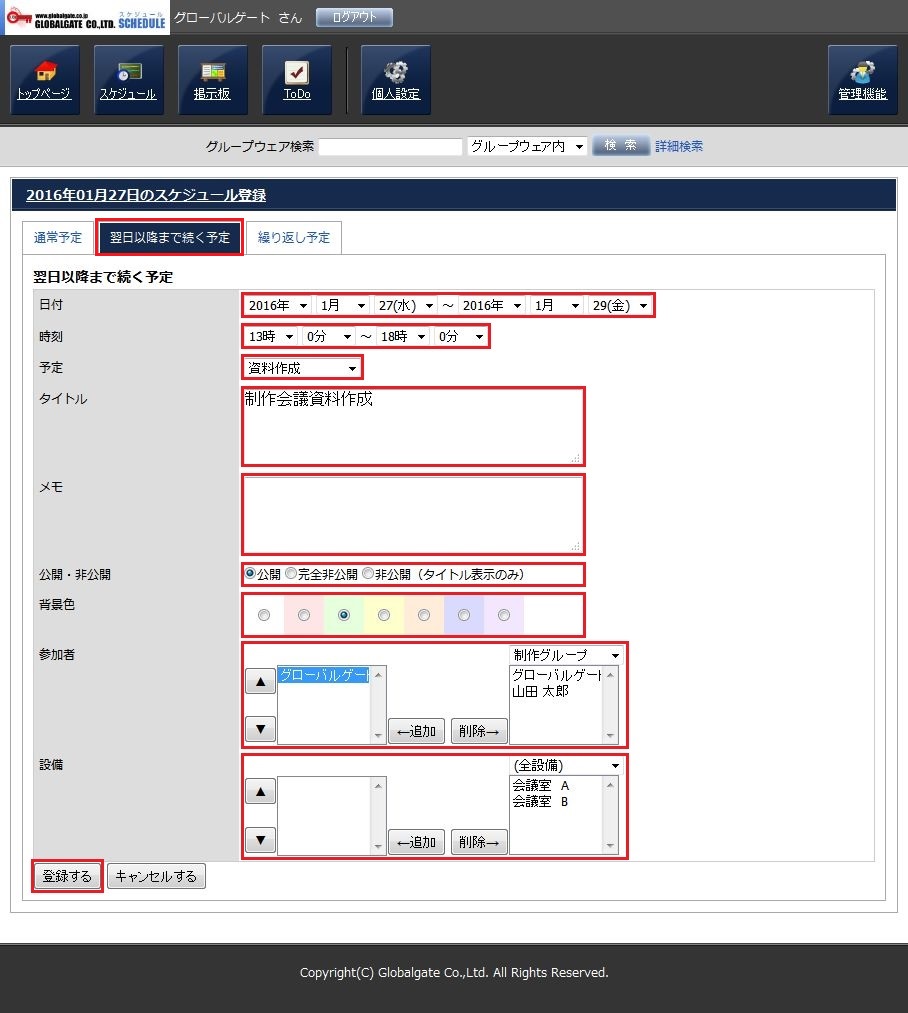The height and width of the screenshot is (1013, 908).
Task: Expand the 予定 type dropdown showing 資料作成
Action: tap(301, 368)
